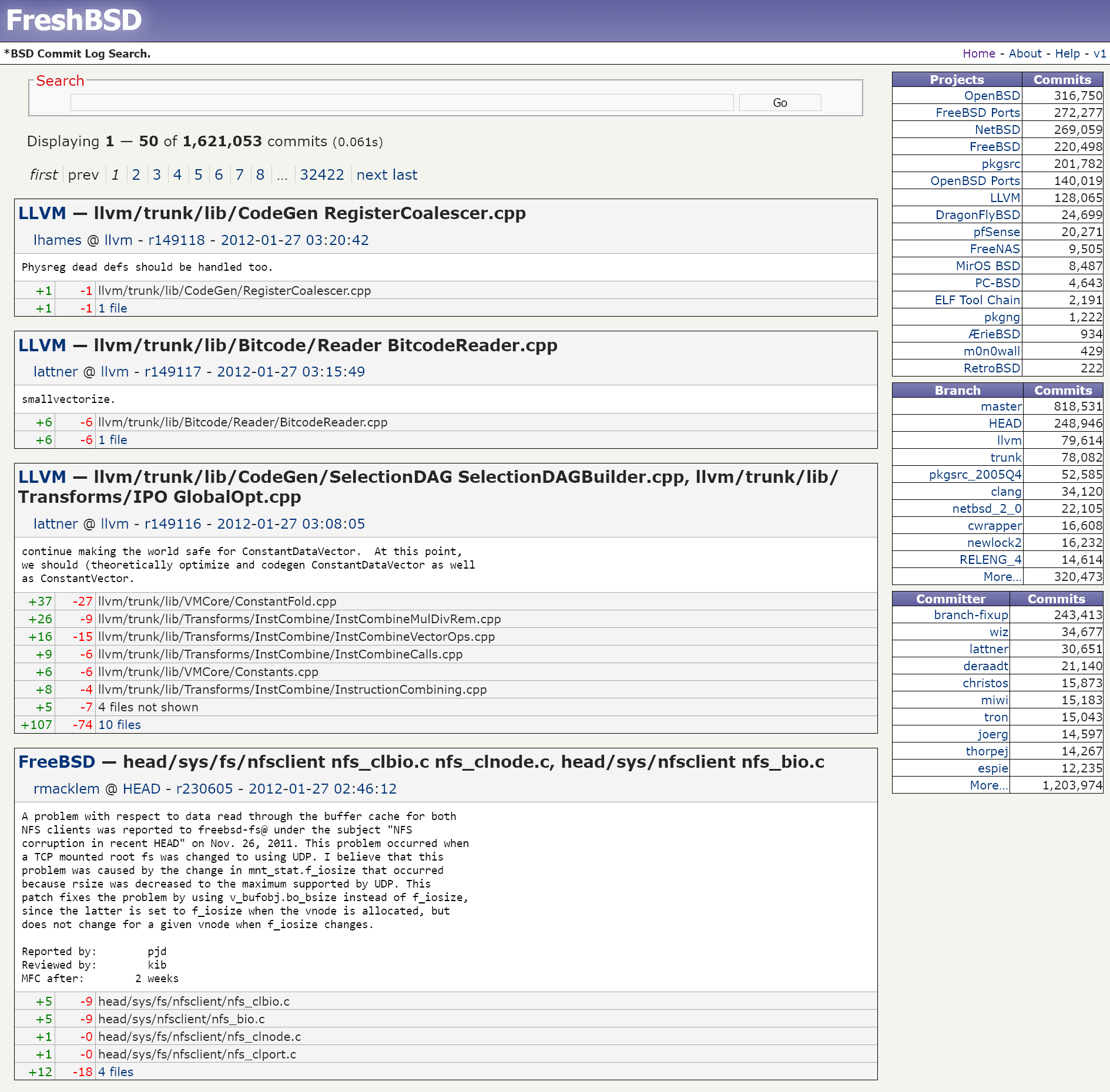Select DragonFlyBSD project filter

click(x=977, y=215)
